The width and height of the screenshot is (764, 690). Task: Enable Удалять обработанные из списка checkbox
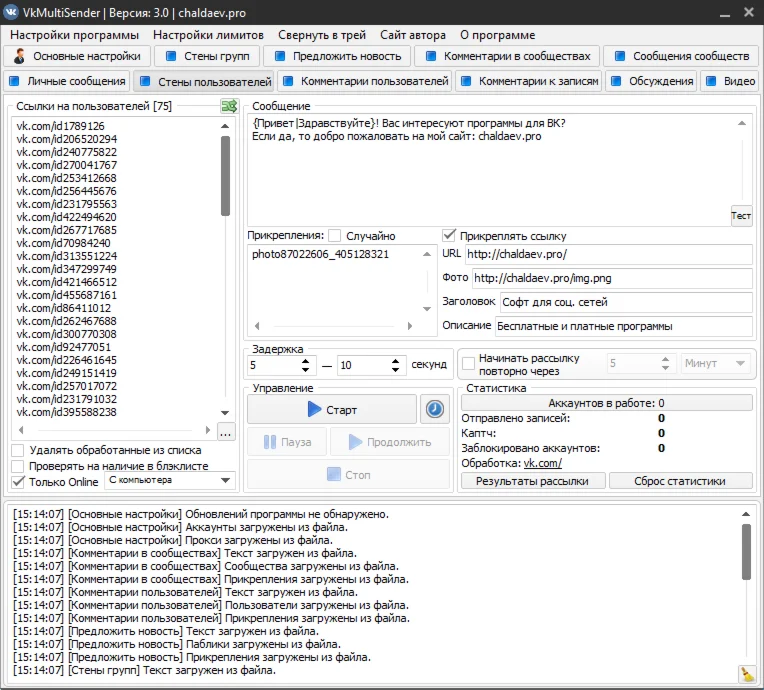point(18,451)
